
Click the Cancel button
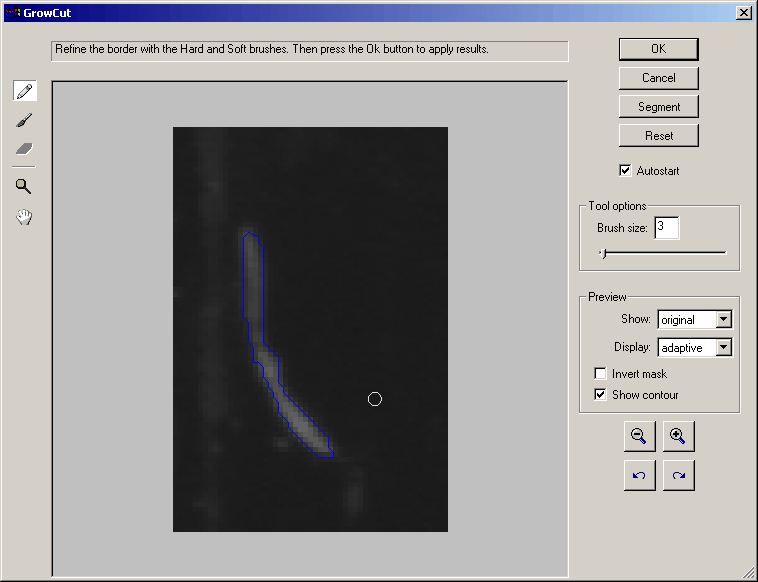[658, 78]
